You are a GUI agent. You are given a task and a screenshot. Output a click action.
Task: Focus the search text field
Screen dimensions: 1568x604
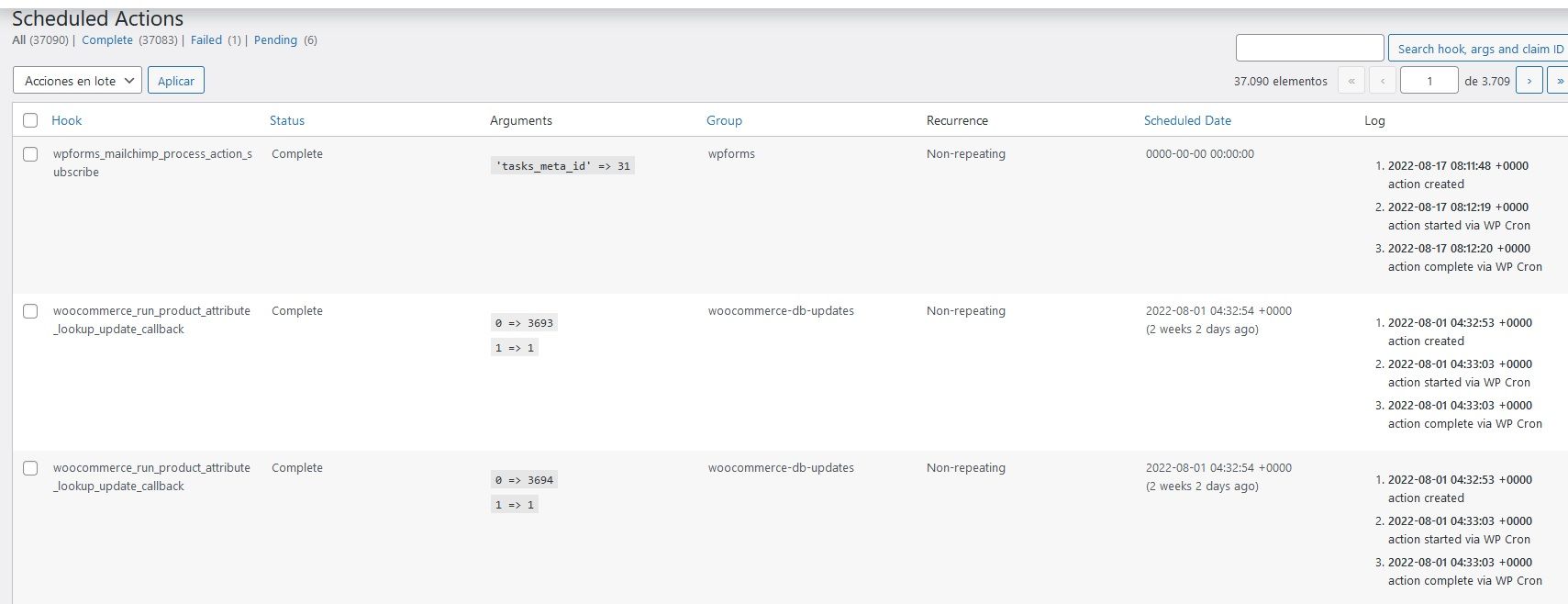1309,48
